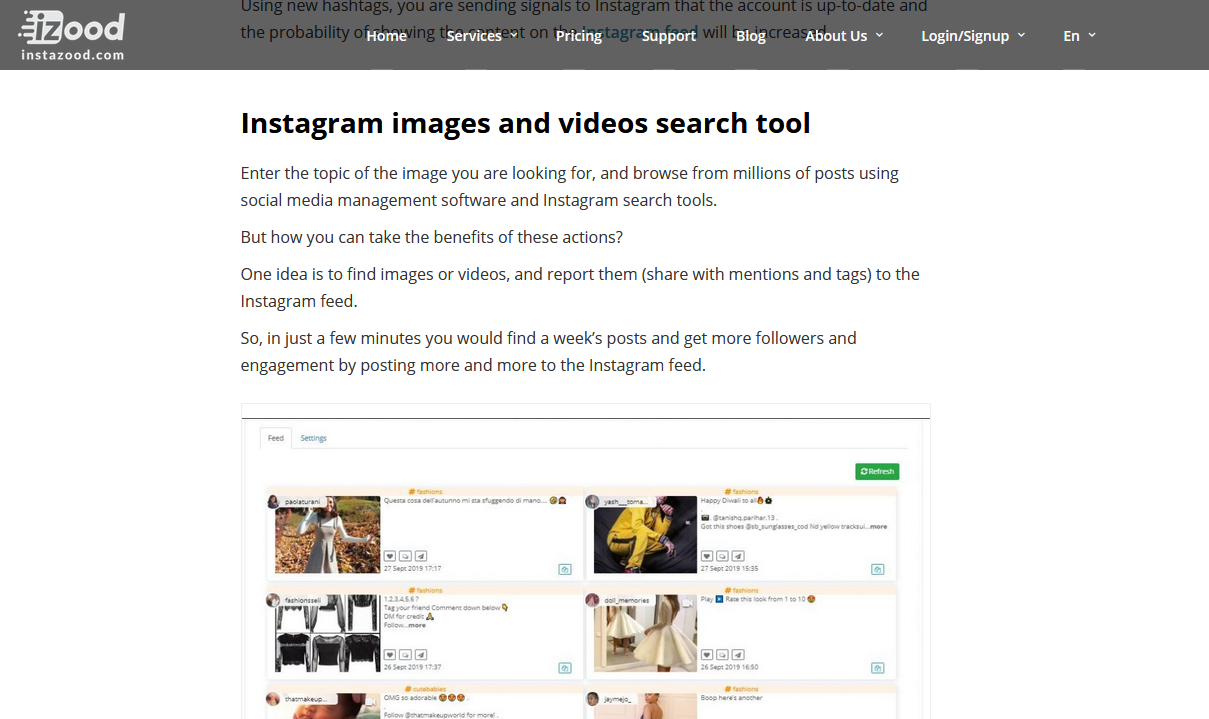This screenshot has height=719, width=1209.
Task: Click the green Refresh button
Action: [878, 471]
